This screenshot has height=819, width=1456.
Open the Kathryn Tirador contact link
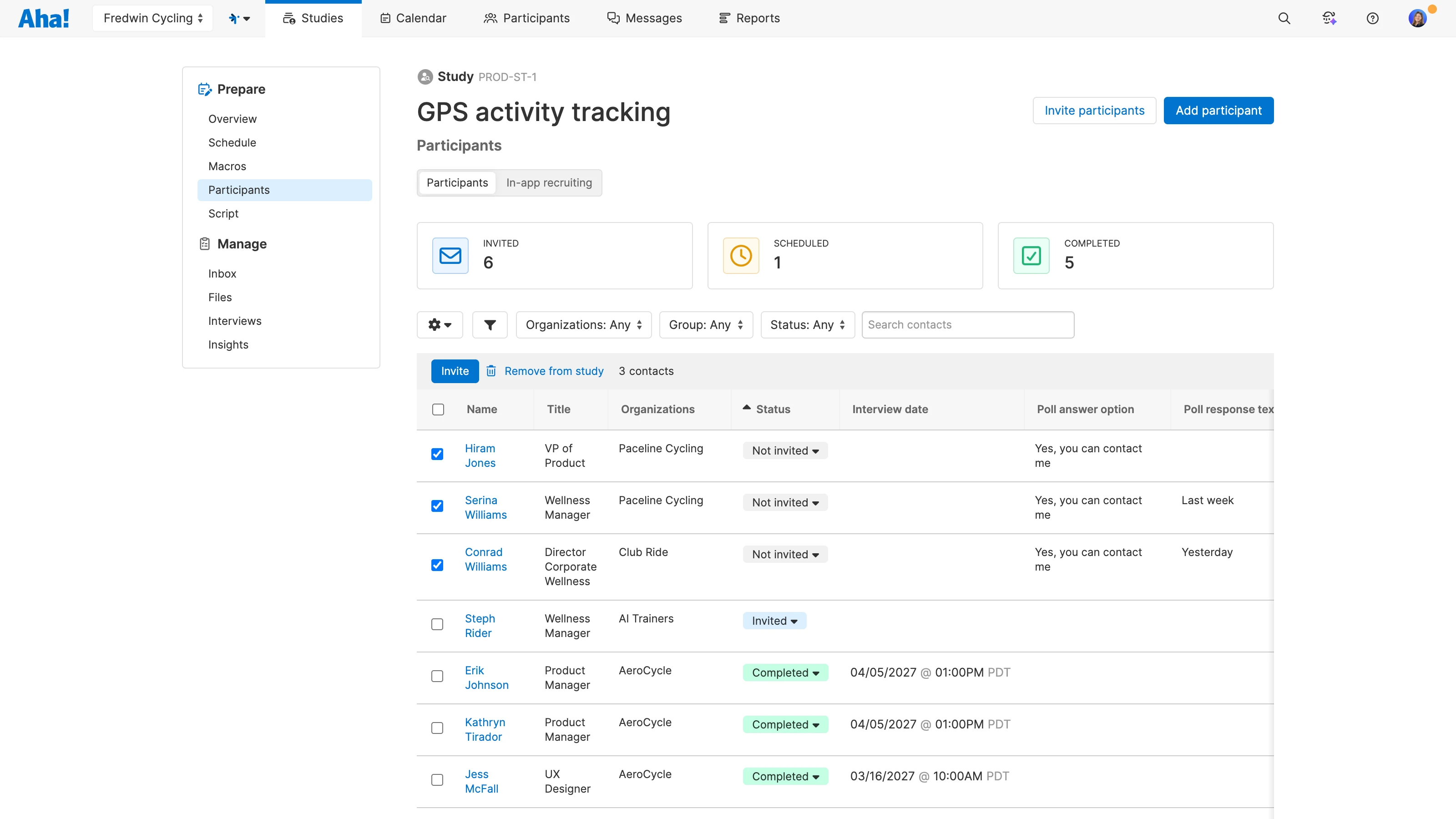pos(485,729)
